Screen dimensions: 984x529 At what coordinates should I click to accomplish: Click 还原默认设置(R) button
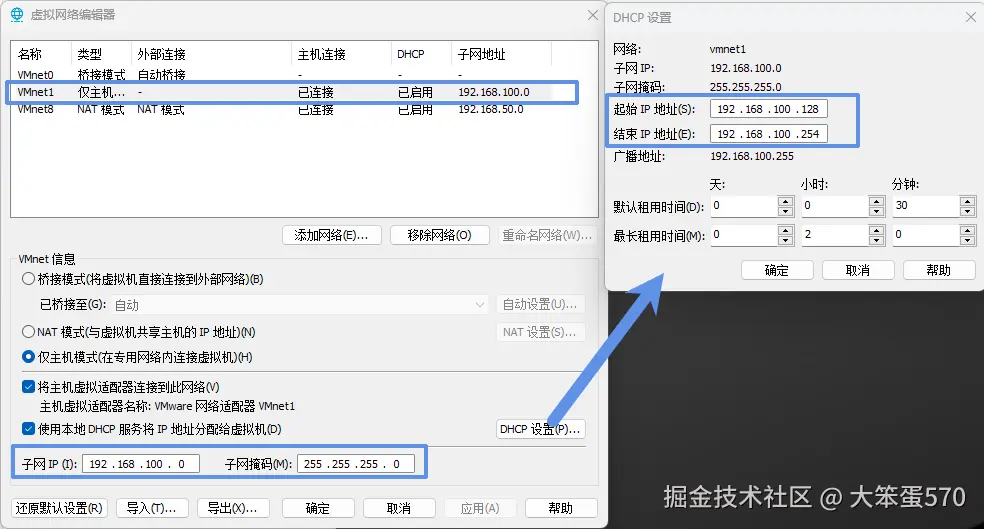60,508
